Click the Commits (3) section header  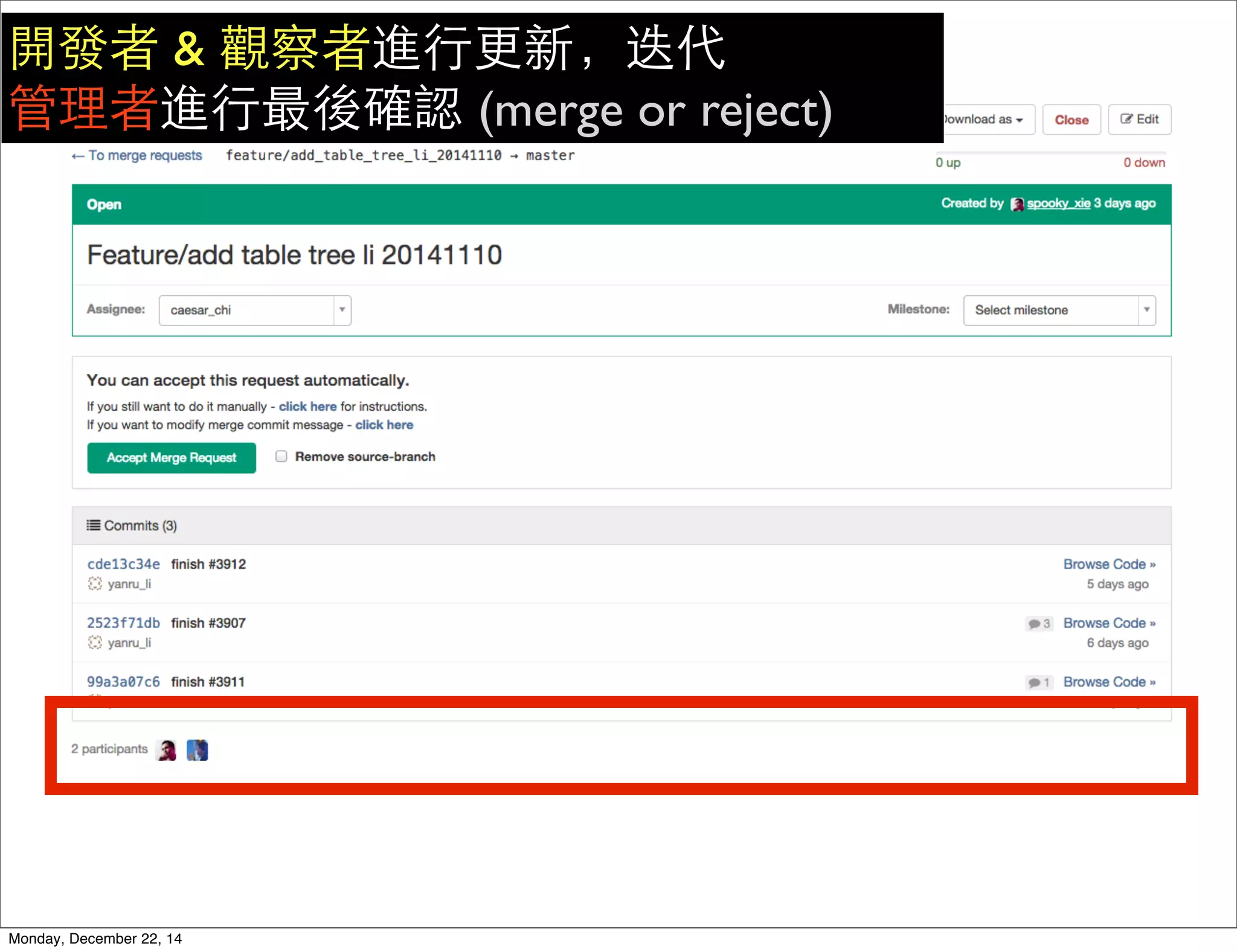point(140,526)
